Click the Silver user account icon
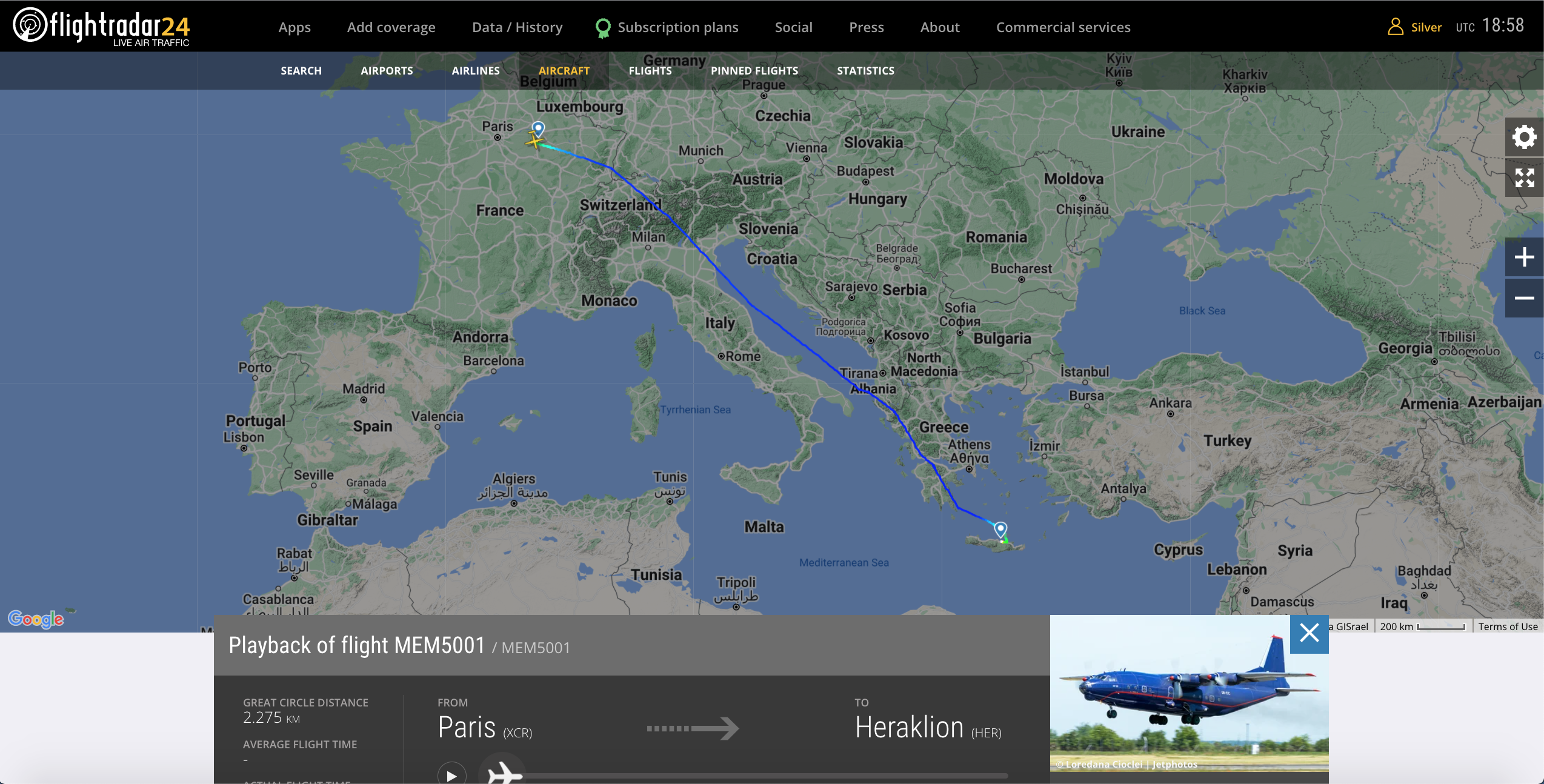This screenshot has height=784, width=1544. click(x=1396, y=27)
